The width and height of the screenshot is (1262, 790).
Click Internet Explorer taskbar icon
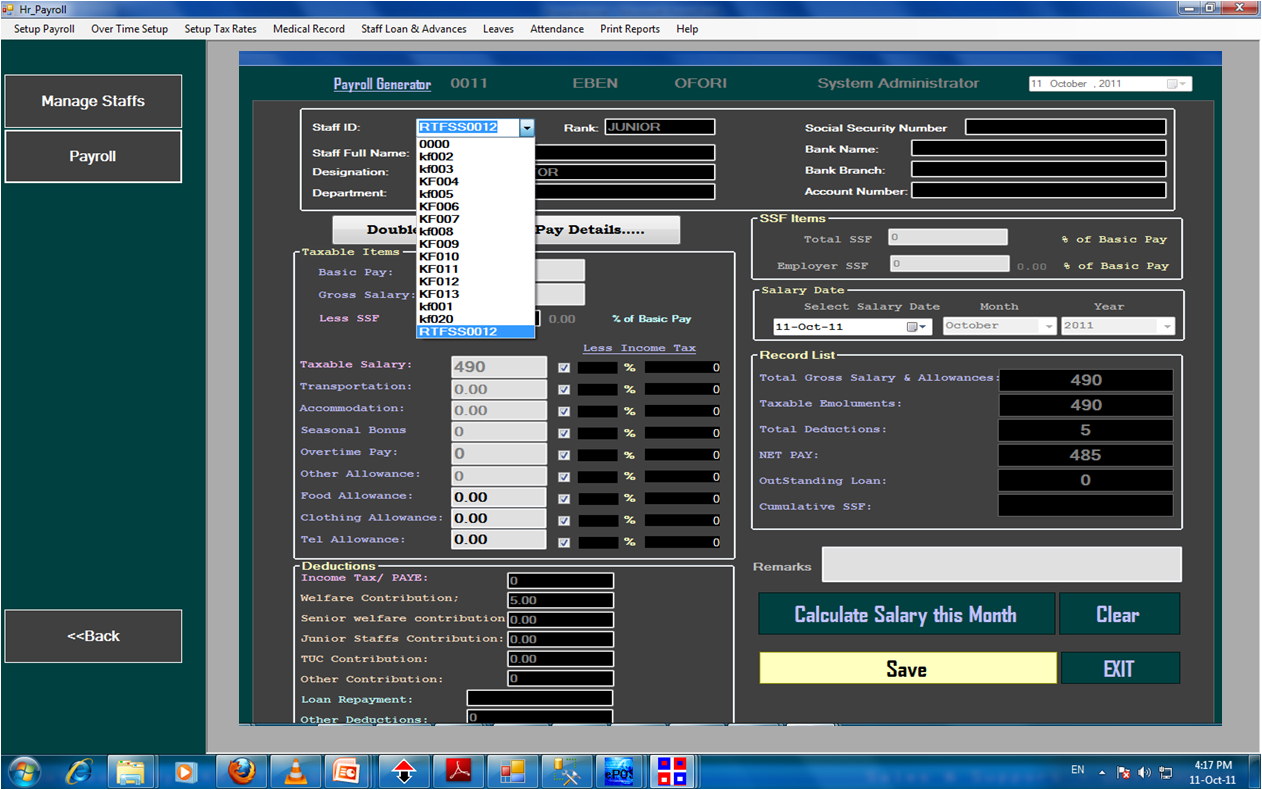pos(79,771)
